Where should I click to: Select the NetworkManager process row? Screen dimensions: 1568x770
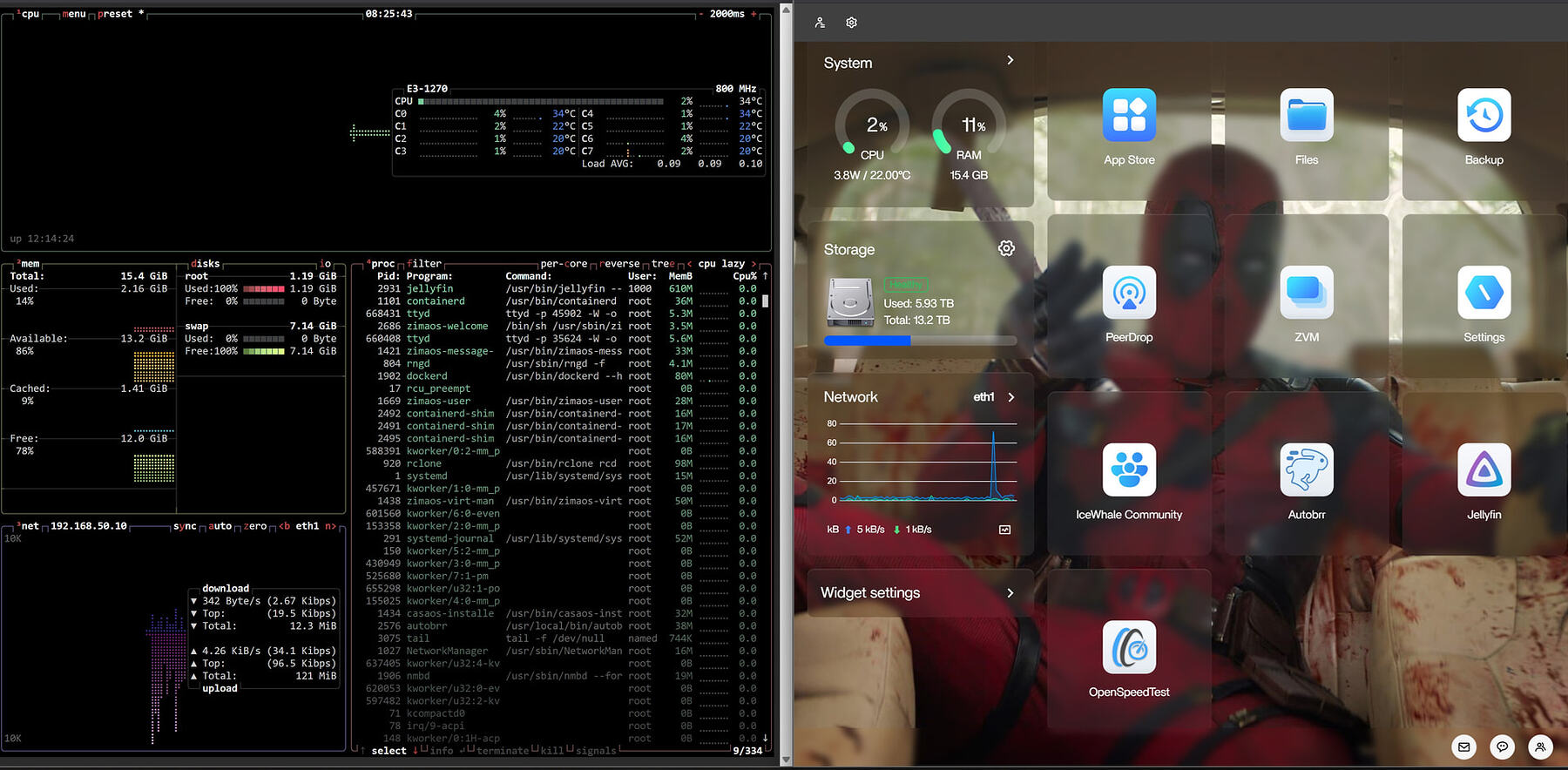coord(561,652)
